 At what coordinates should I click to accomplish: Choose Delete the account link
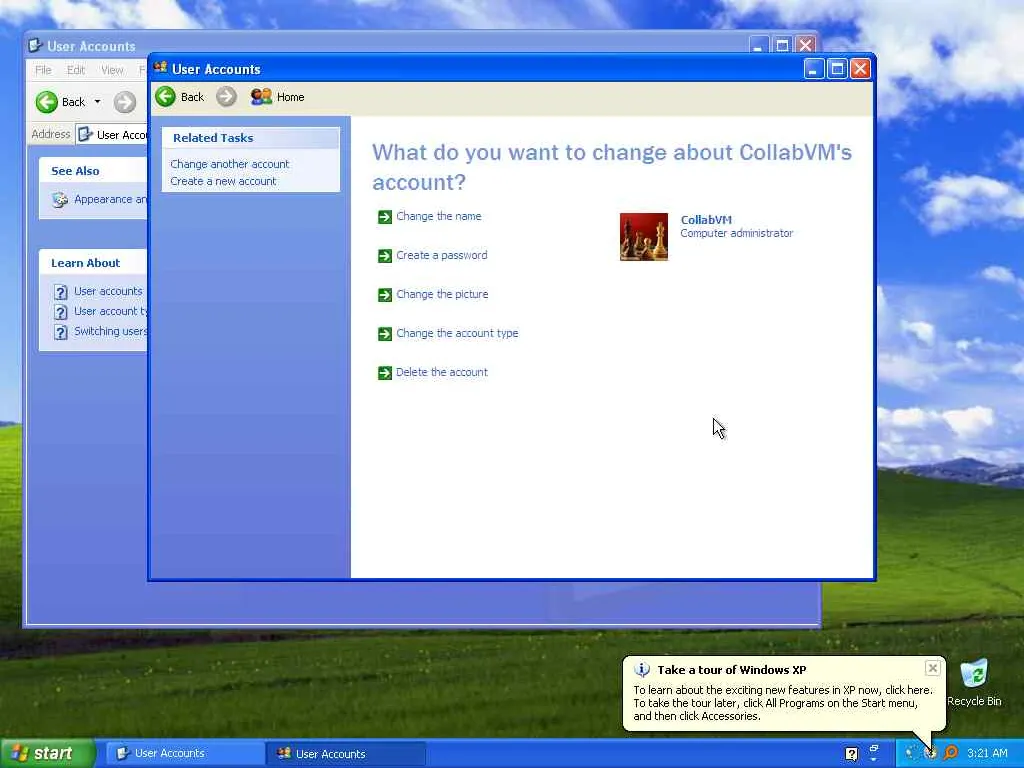[x=441, y=372]
